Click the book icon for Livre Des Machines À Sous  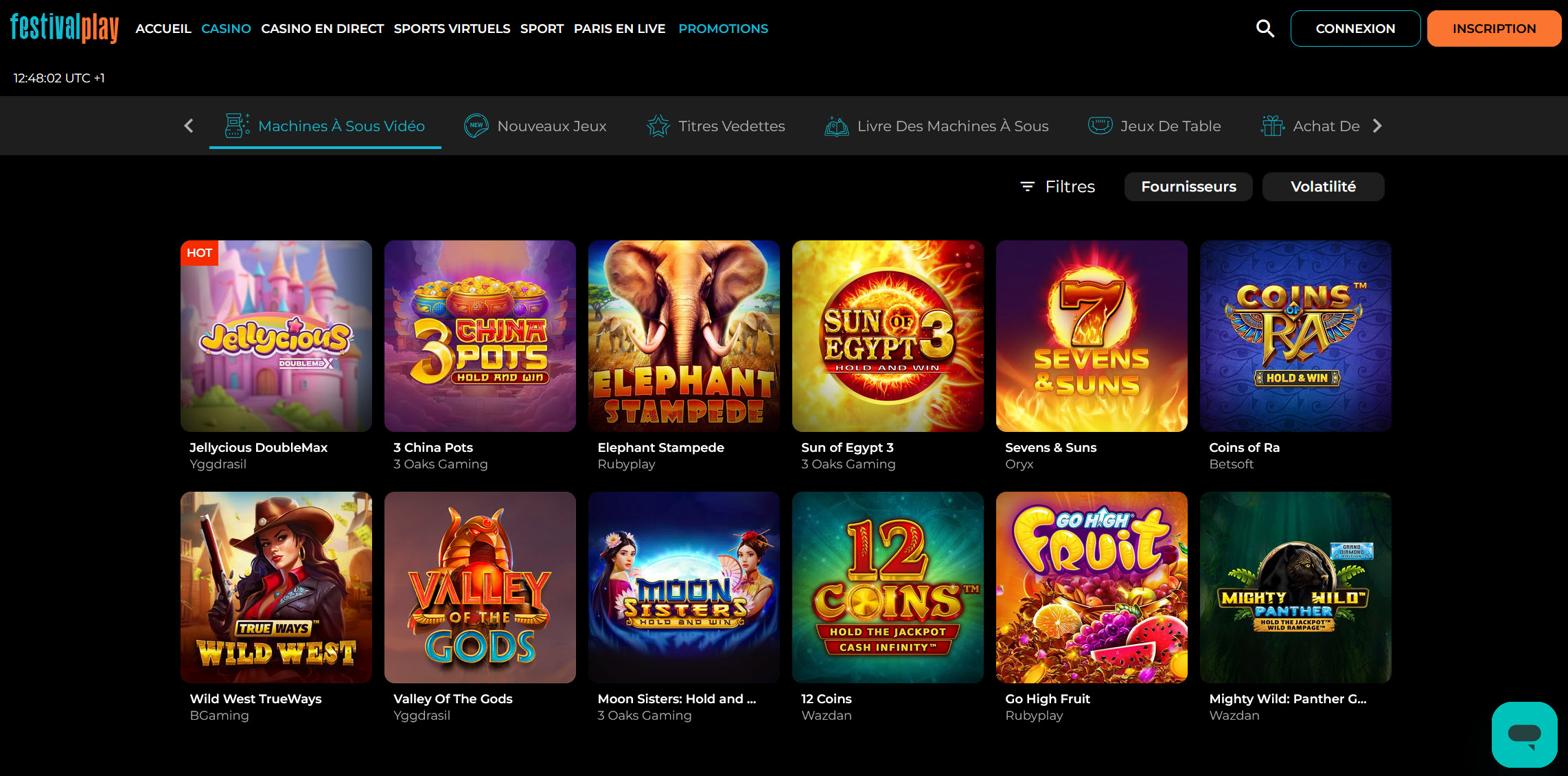tap(836, 126)
